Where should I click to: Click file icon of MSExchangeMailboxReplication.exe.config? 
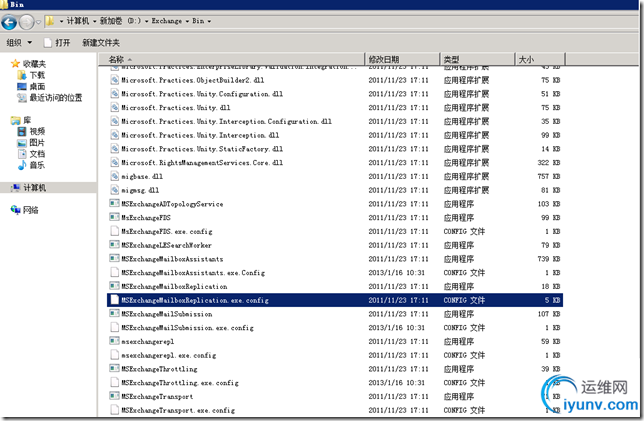(115, 300)
